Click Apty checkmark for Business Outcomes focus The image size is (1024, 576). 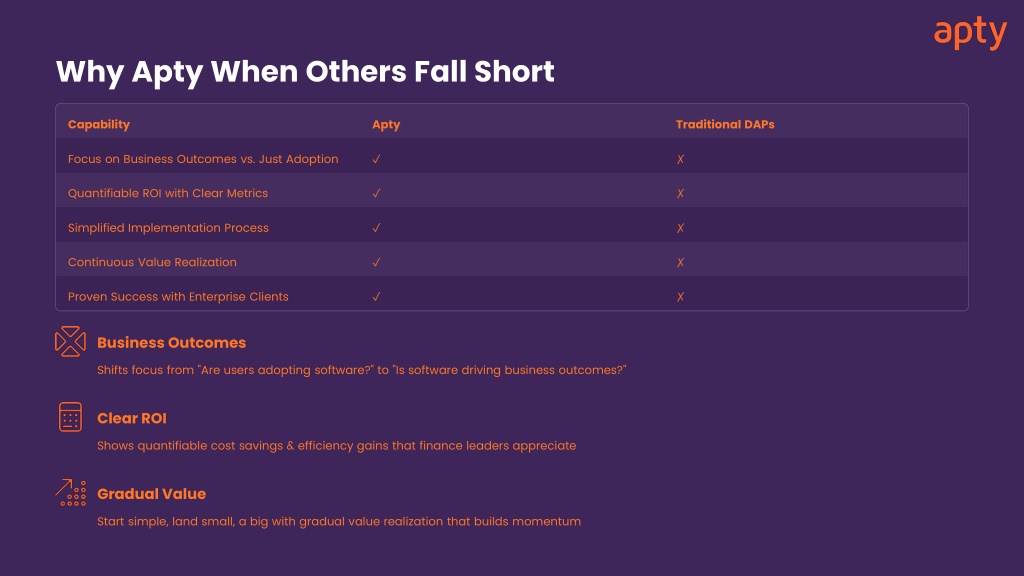[x=376, y=159]
